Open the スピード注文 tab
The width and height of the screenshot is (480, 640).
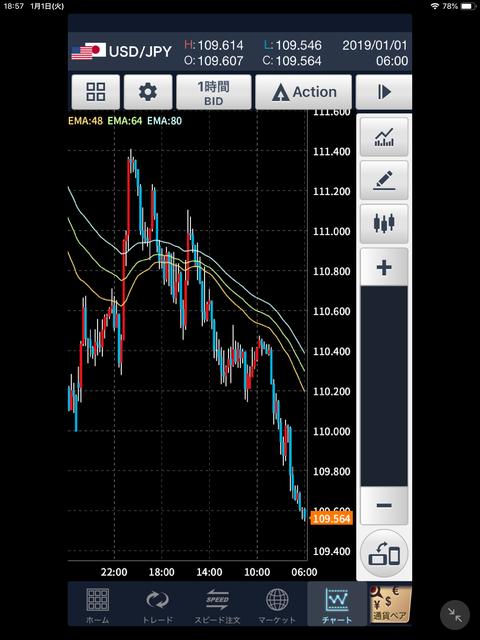(217, 606)
